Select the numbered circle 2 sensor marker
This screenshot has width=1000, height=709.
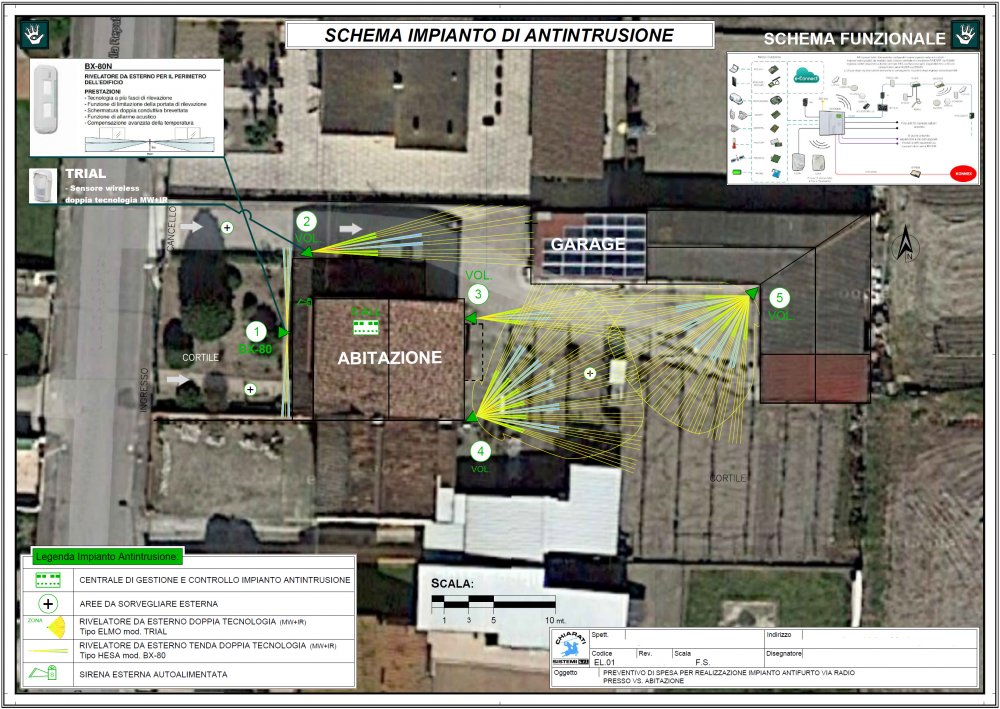[307, 221]
